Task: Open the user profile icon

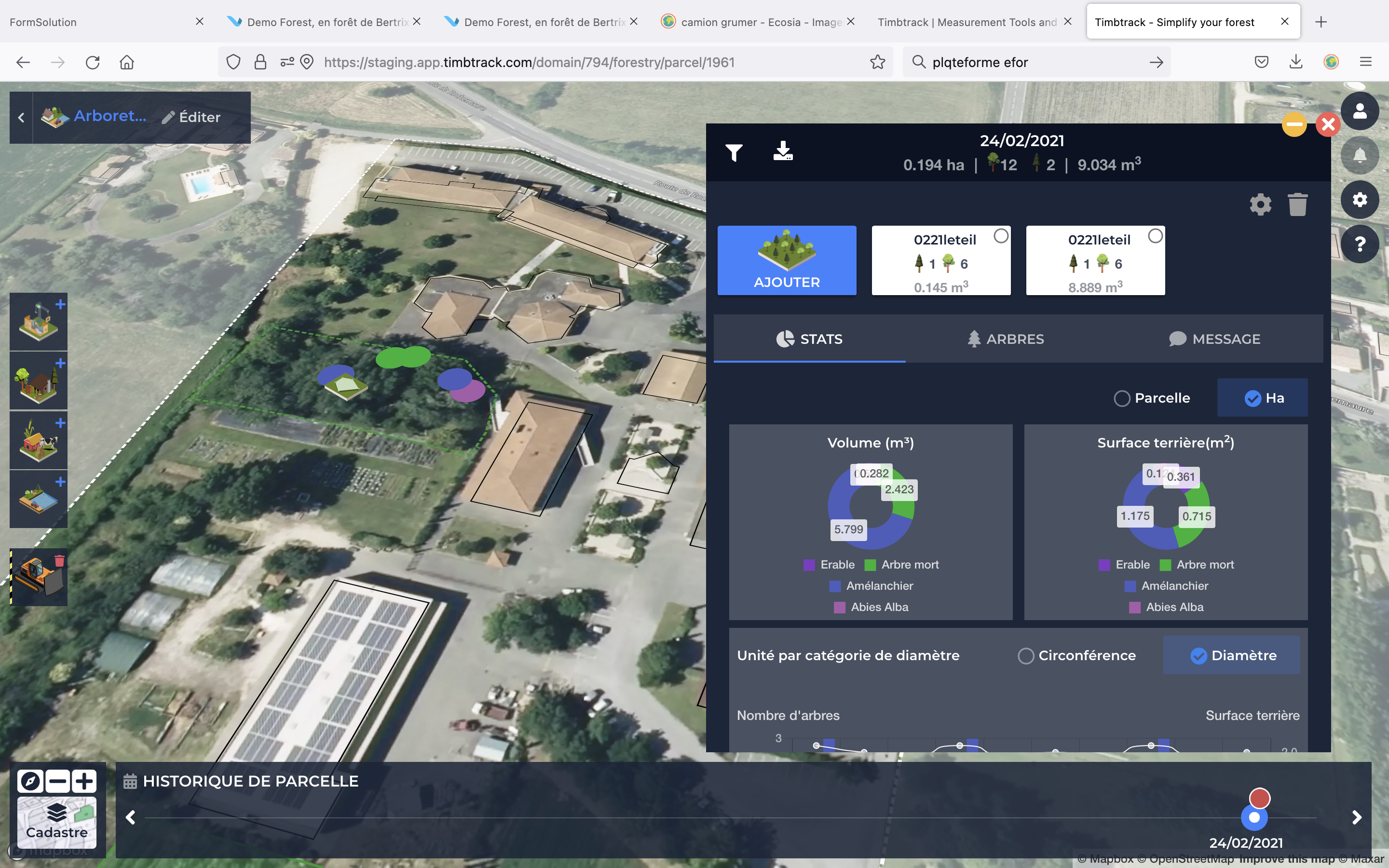Action: click(1359, 111)
